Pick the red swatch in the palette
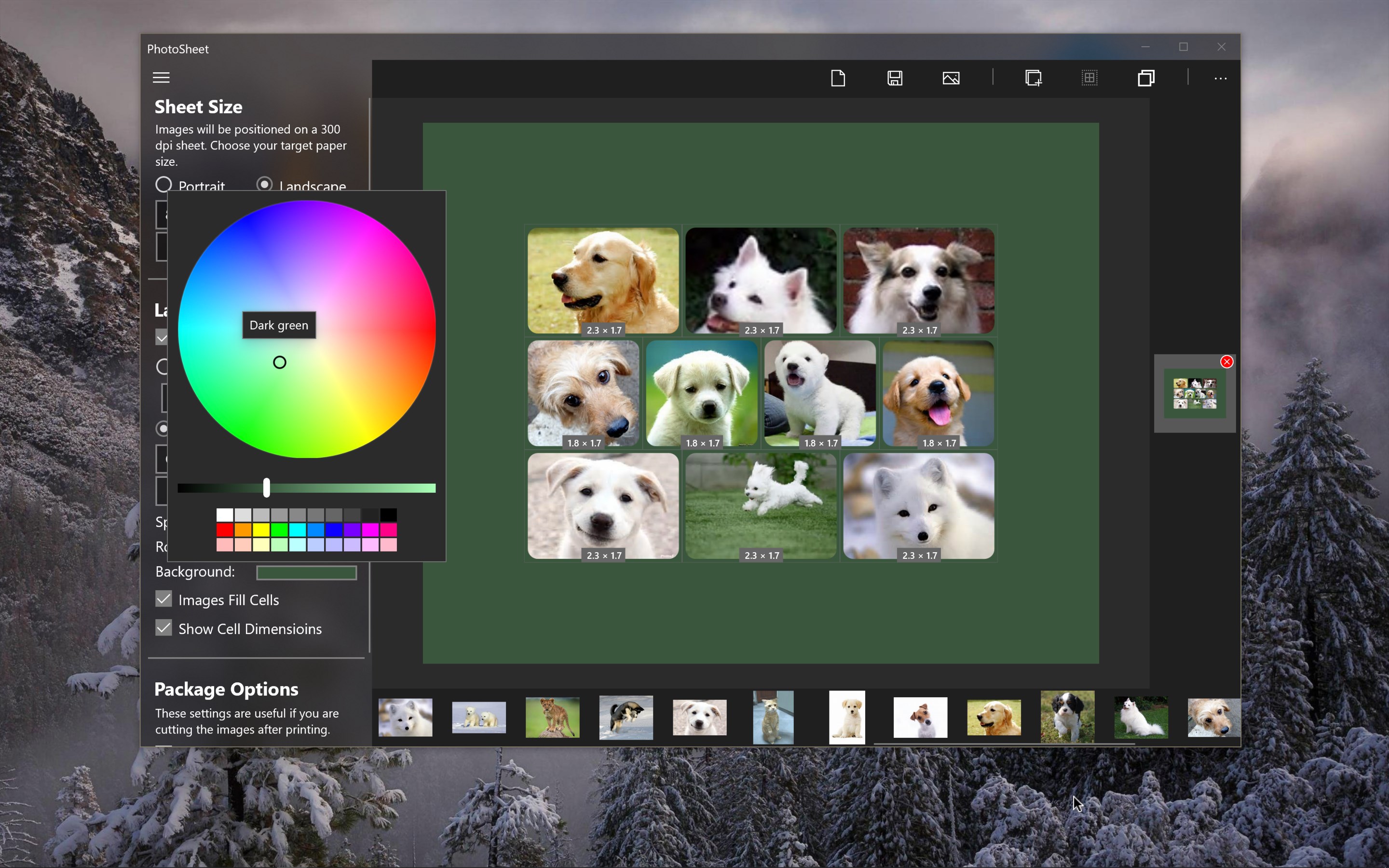This screenshot has width=1389, height=868. coord(224,530)
